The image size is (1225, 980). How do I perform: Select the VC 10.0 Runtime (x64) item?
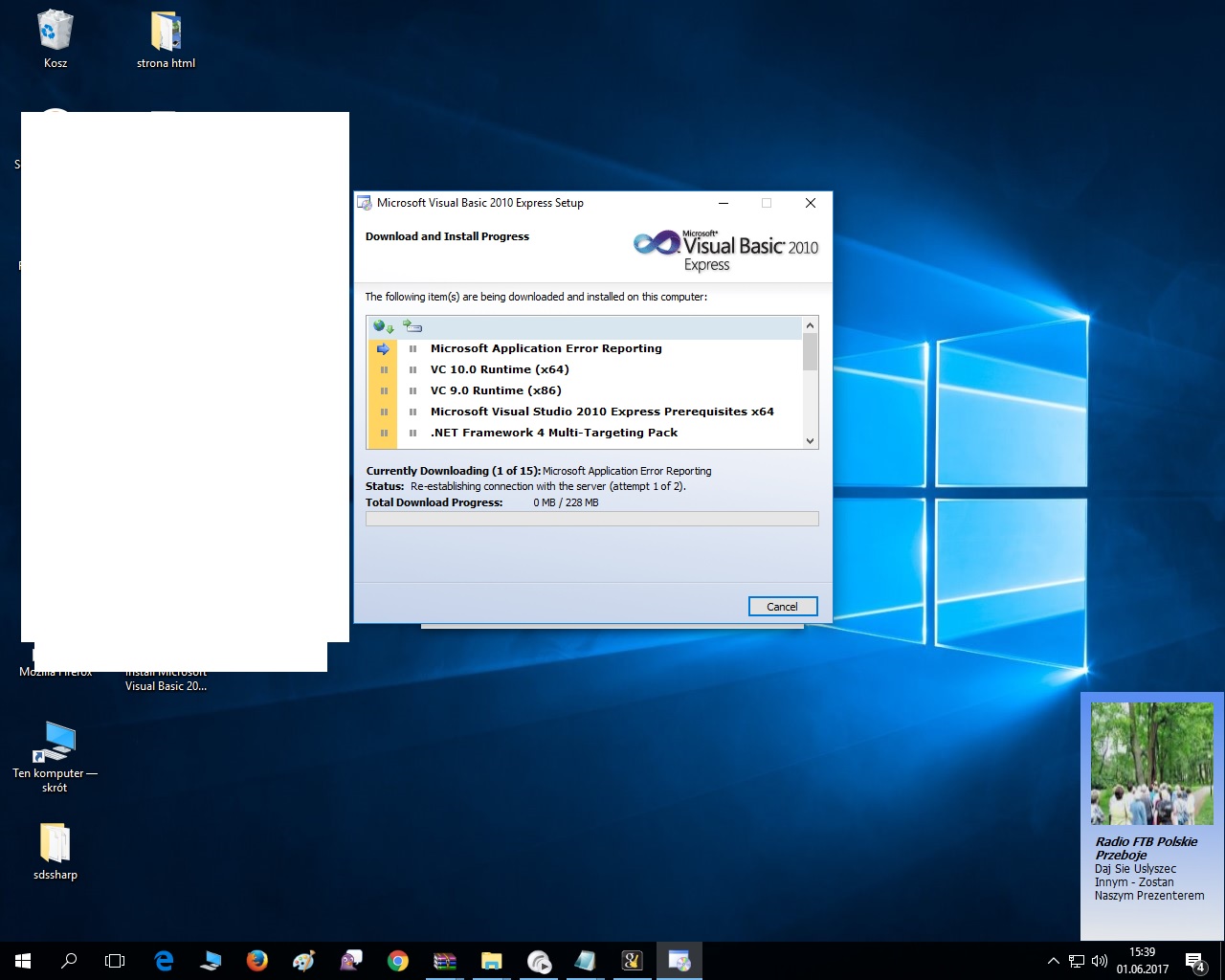coord(500,369)
